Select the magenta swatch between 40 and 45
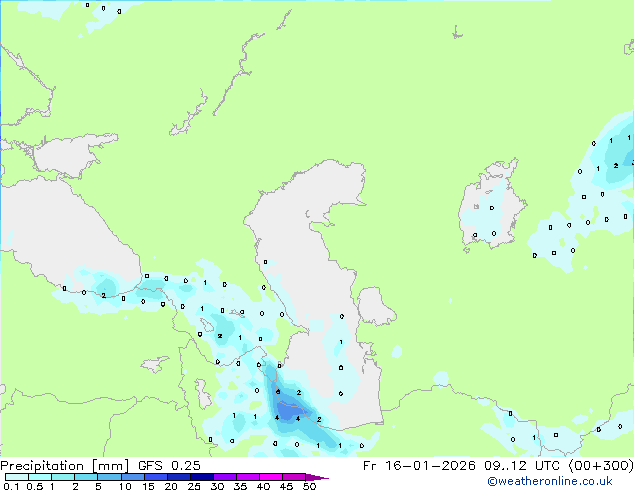Image resolution: width=634 pixels, height=490 pixels. coord(271,477)
